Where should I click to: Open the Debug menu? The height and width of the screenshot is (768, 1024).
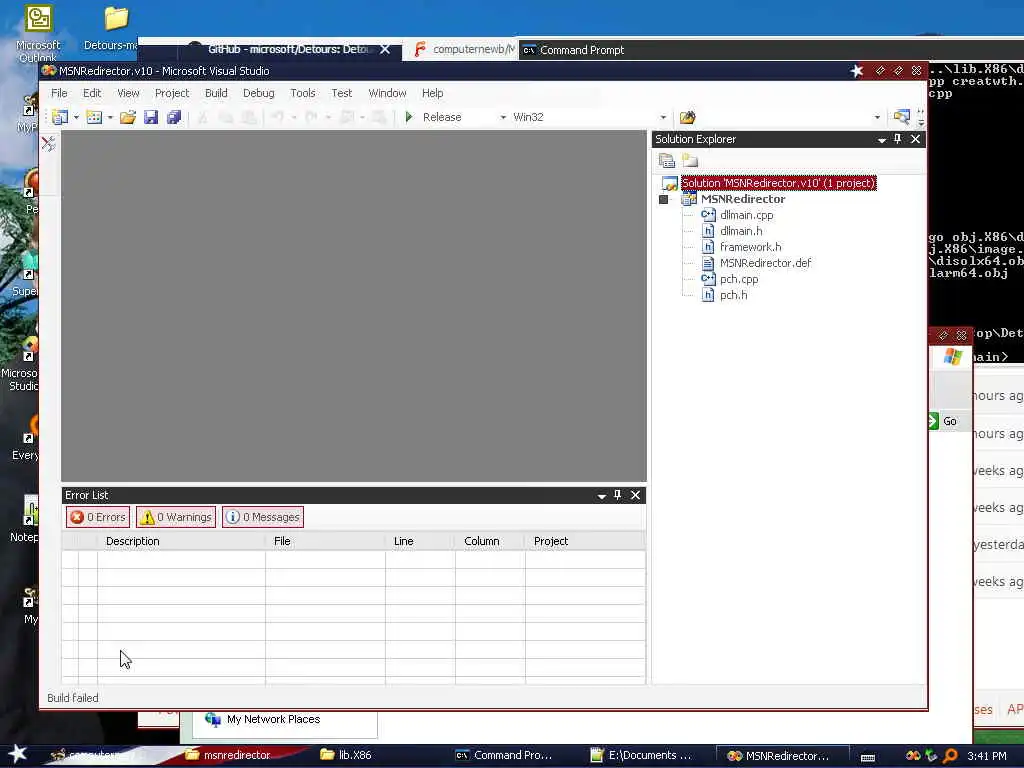[259, 93]
